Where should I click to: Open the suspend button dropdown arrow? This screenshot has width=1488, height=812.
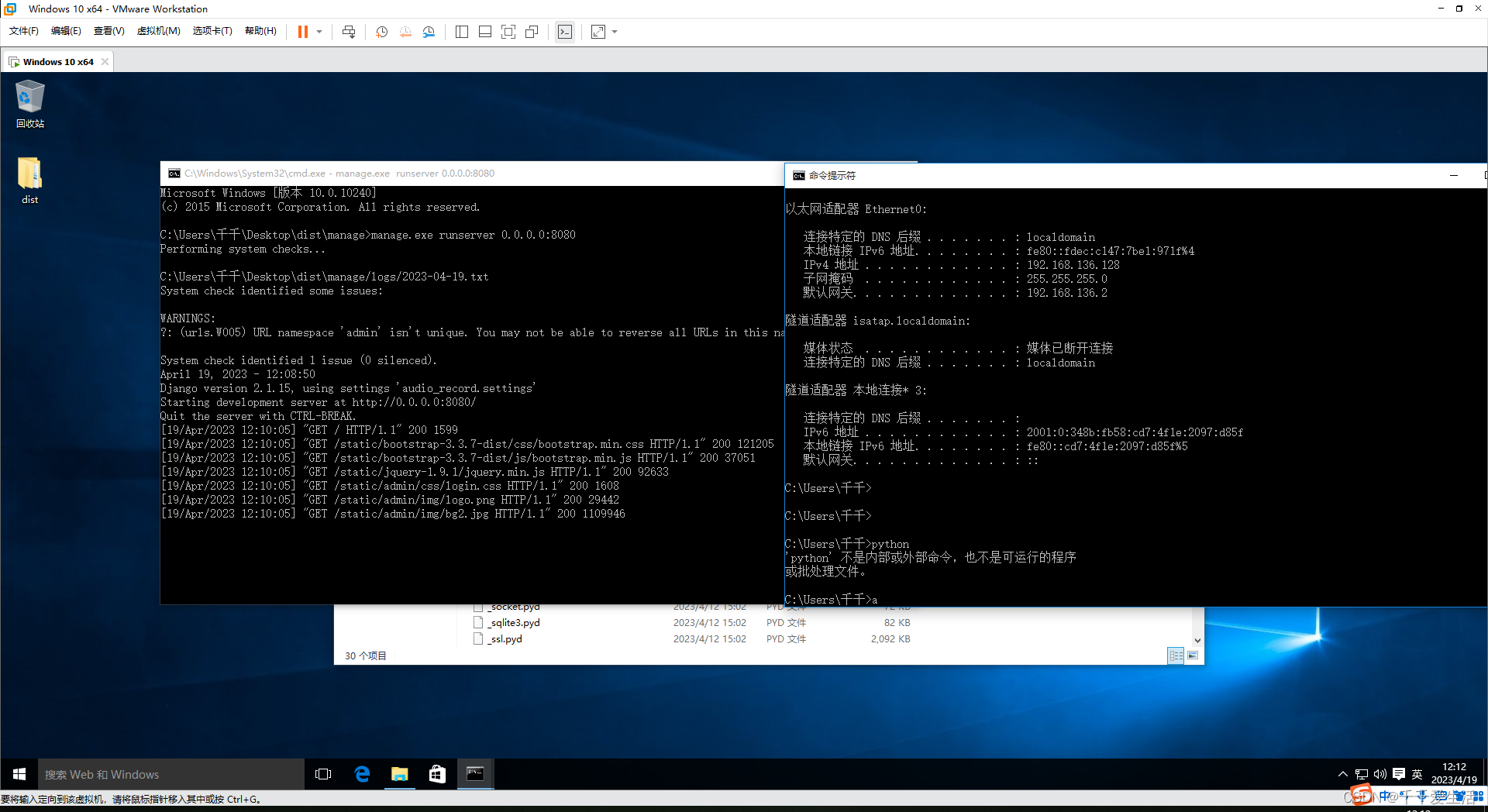[x=318, y=32]
